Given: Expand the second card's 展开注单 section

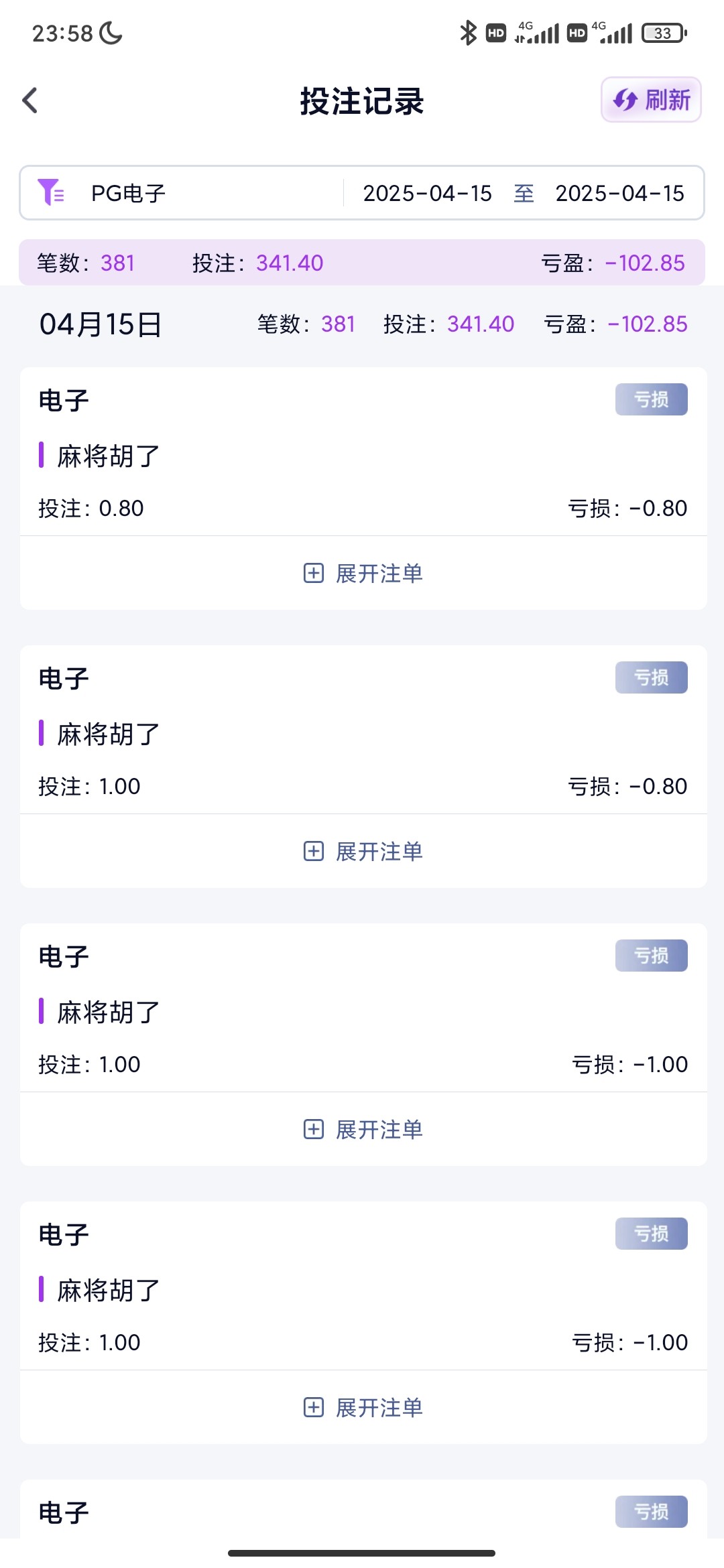Looking at the screenshot, I should pyautogui.click(x=379, y=852).
